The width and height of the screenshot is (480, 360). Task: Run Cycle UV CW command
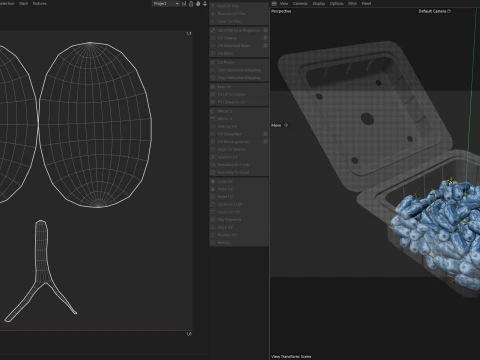tap(239, 212)
